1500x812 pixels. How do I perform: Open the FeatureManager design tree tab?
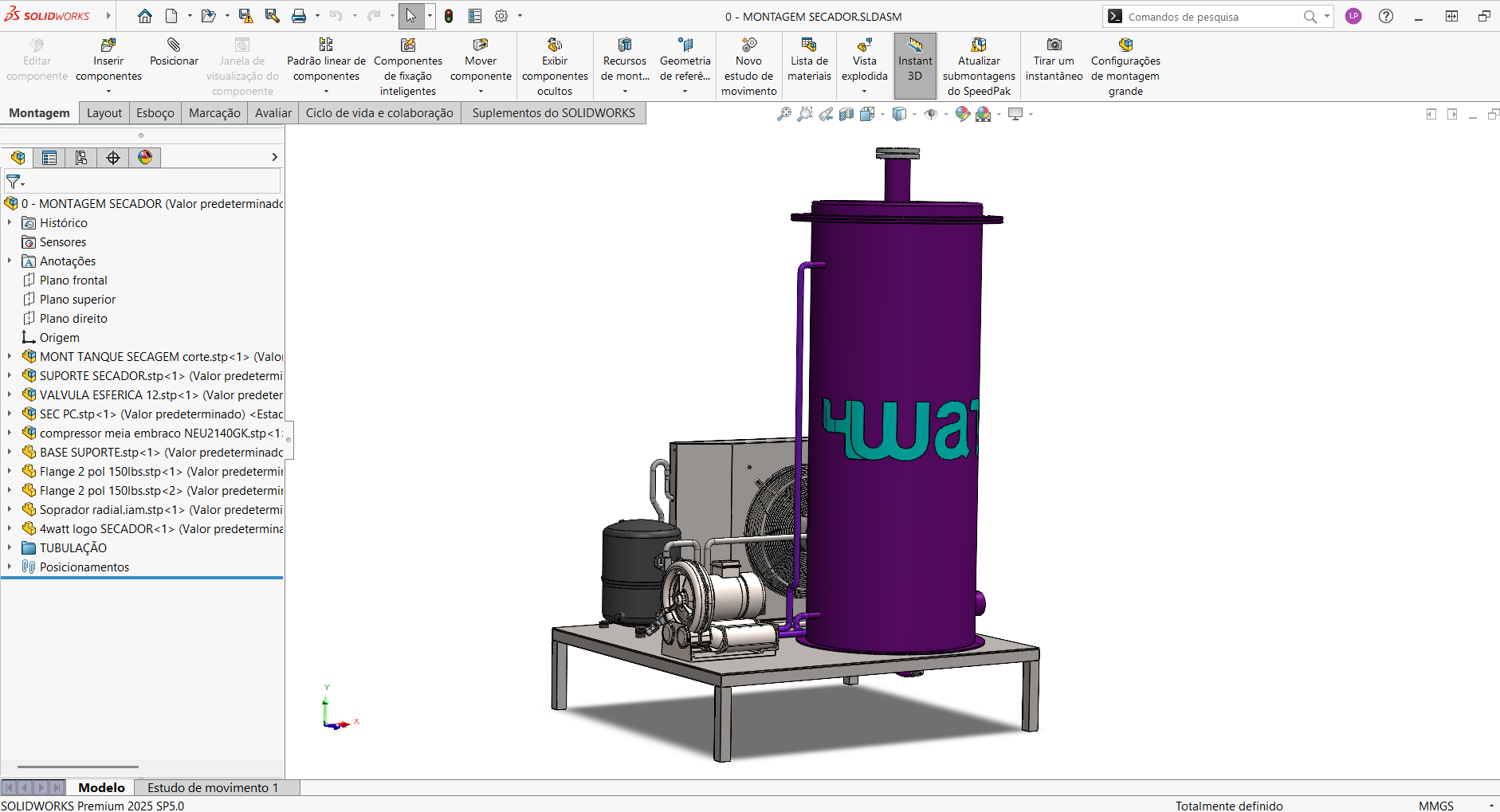[18, 158]
